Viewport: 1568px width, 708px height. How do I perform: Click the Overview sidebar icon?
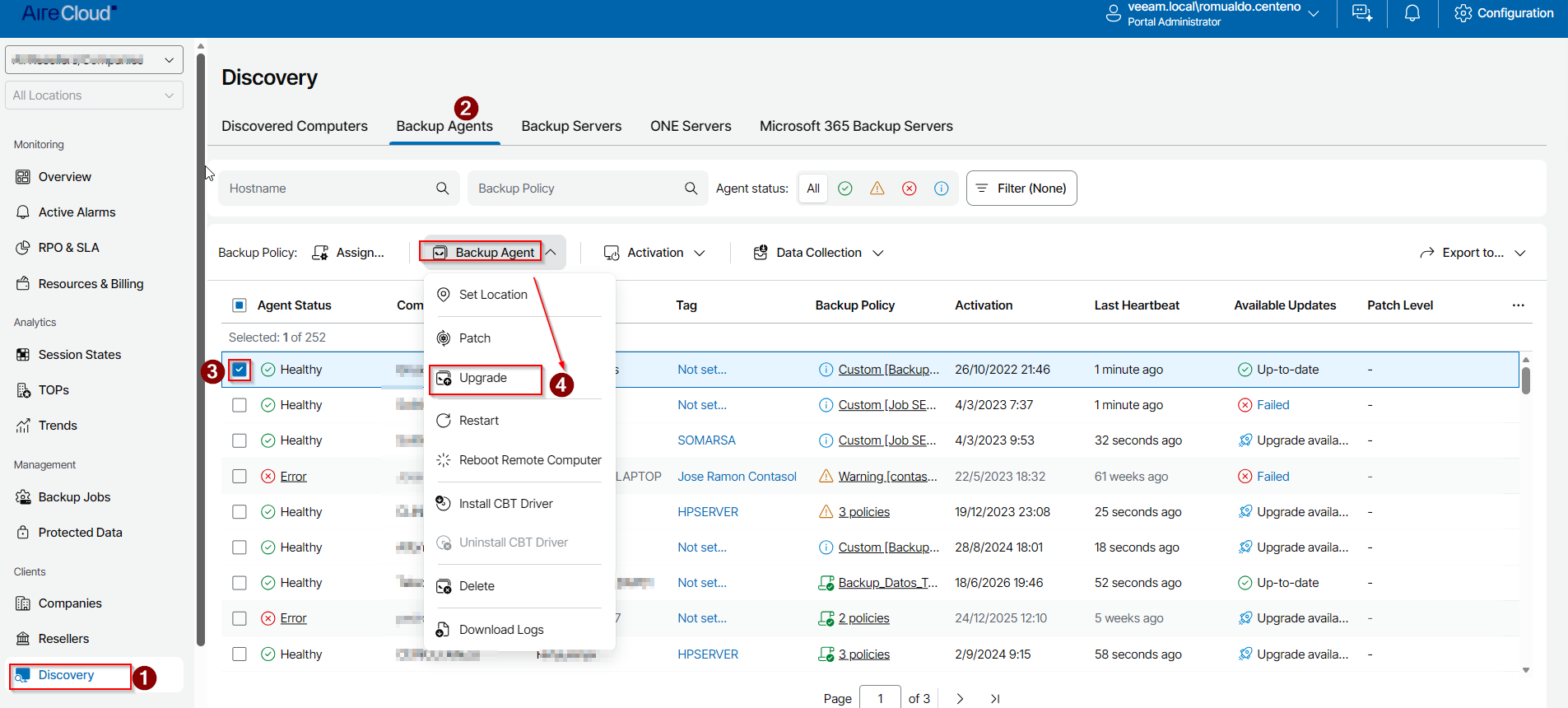click(x=23, y=177)
